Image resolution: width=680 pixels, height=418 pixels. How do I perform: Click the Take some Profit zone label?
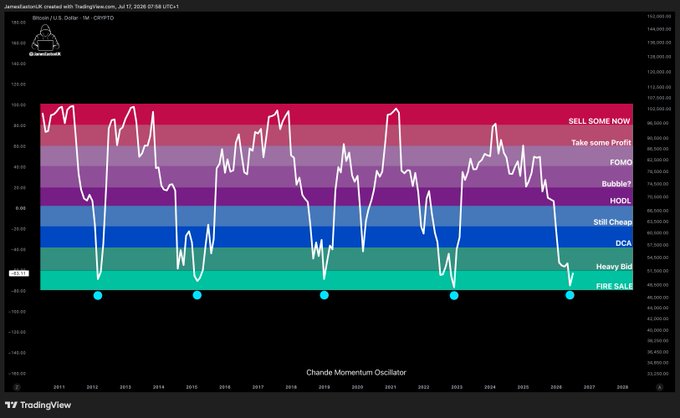(601, 143)
